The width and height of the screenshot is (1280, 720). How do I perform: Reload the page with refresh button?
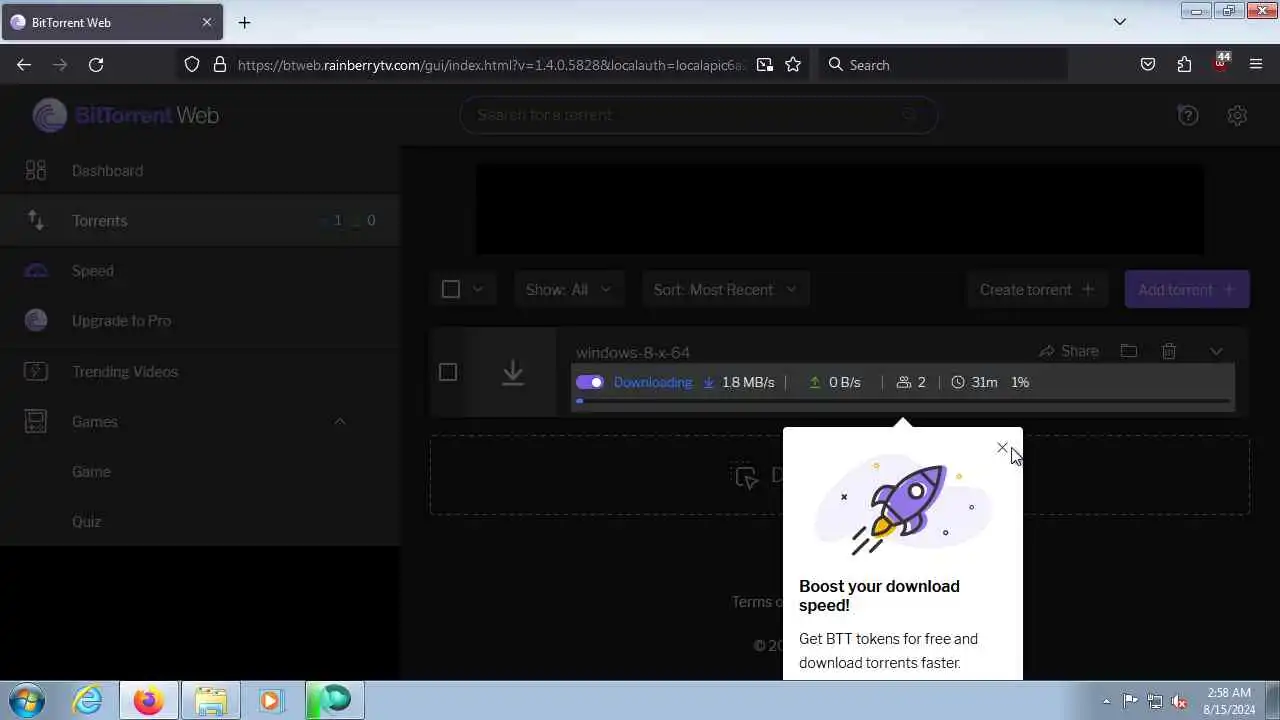click(96, 64)
